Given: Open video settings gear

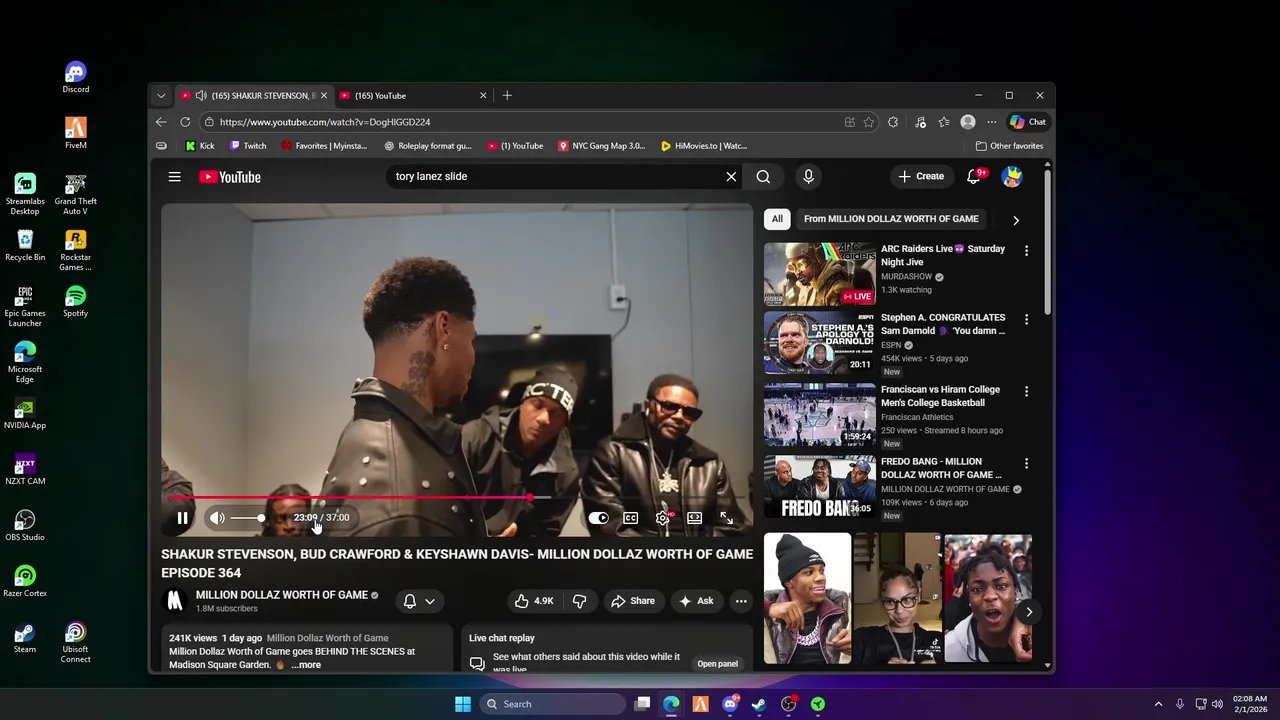Looking at the screenshot, I should click(x=662, y=518).
